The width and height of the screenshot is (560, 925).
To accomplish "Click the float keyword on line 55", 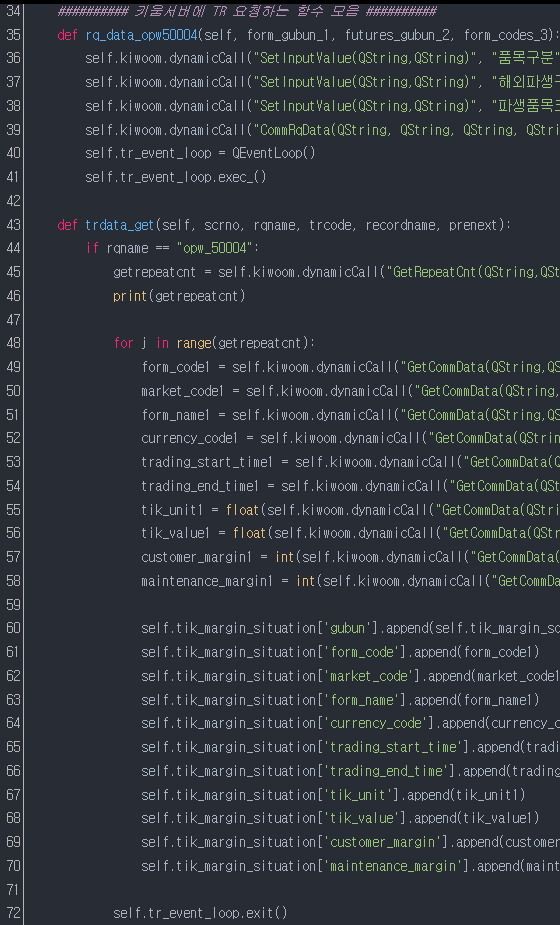I will 242,510.
